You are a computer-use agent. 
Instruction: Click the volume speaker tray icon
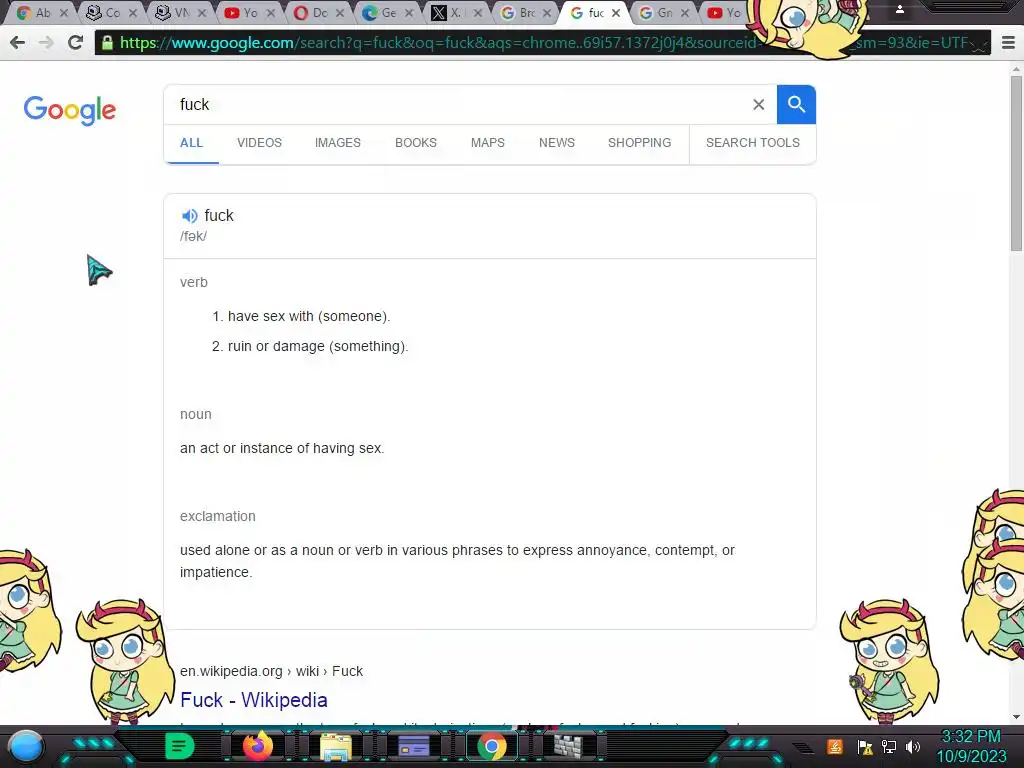tap(913, 746)
